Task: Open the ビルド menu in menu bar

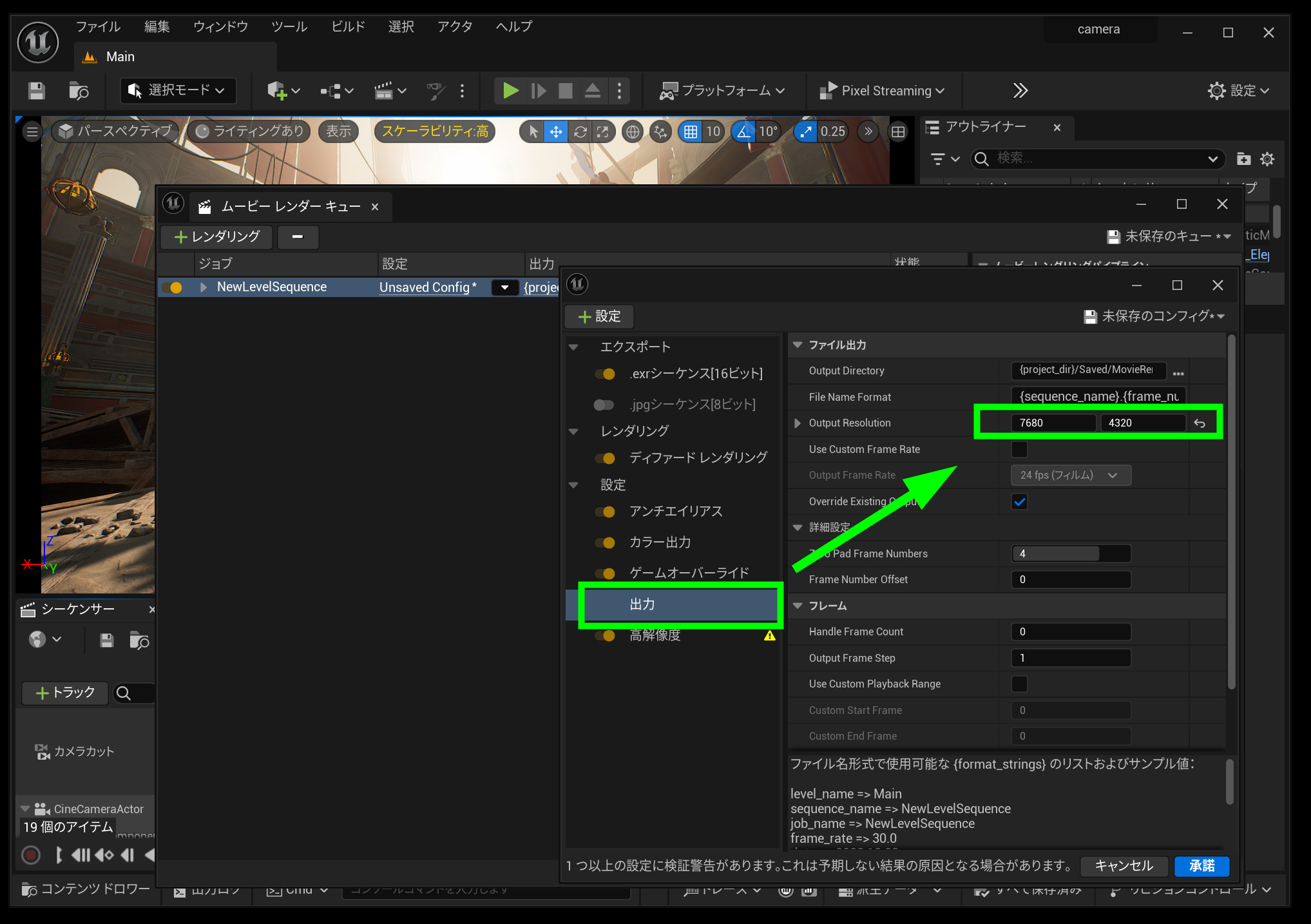Action: [348, 26]
